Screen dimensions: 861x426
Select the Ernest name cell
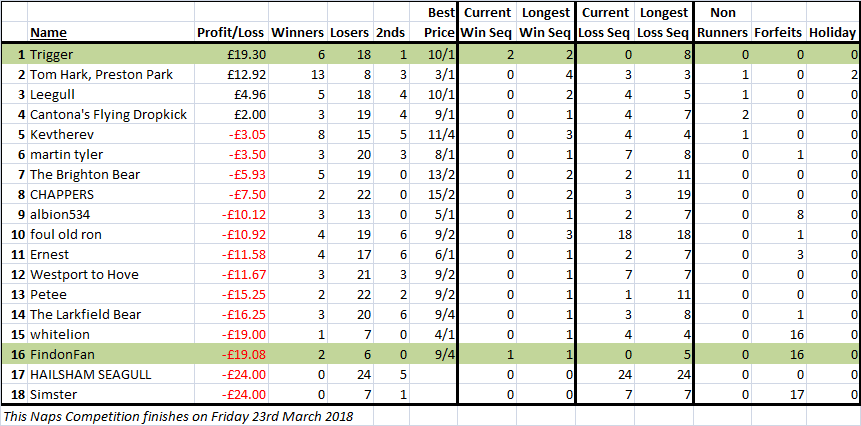111,255
